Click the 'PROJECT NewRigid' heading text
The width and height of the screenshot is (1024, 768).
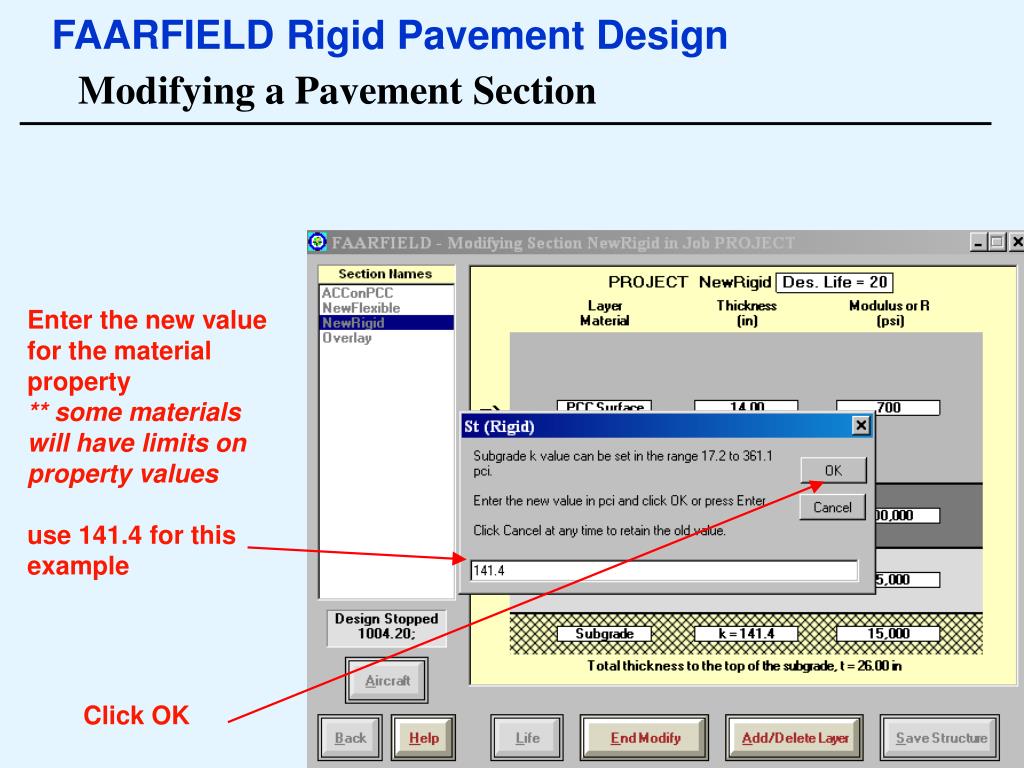[690, 282]
